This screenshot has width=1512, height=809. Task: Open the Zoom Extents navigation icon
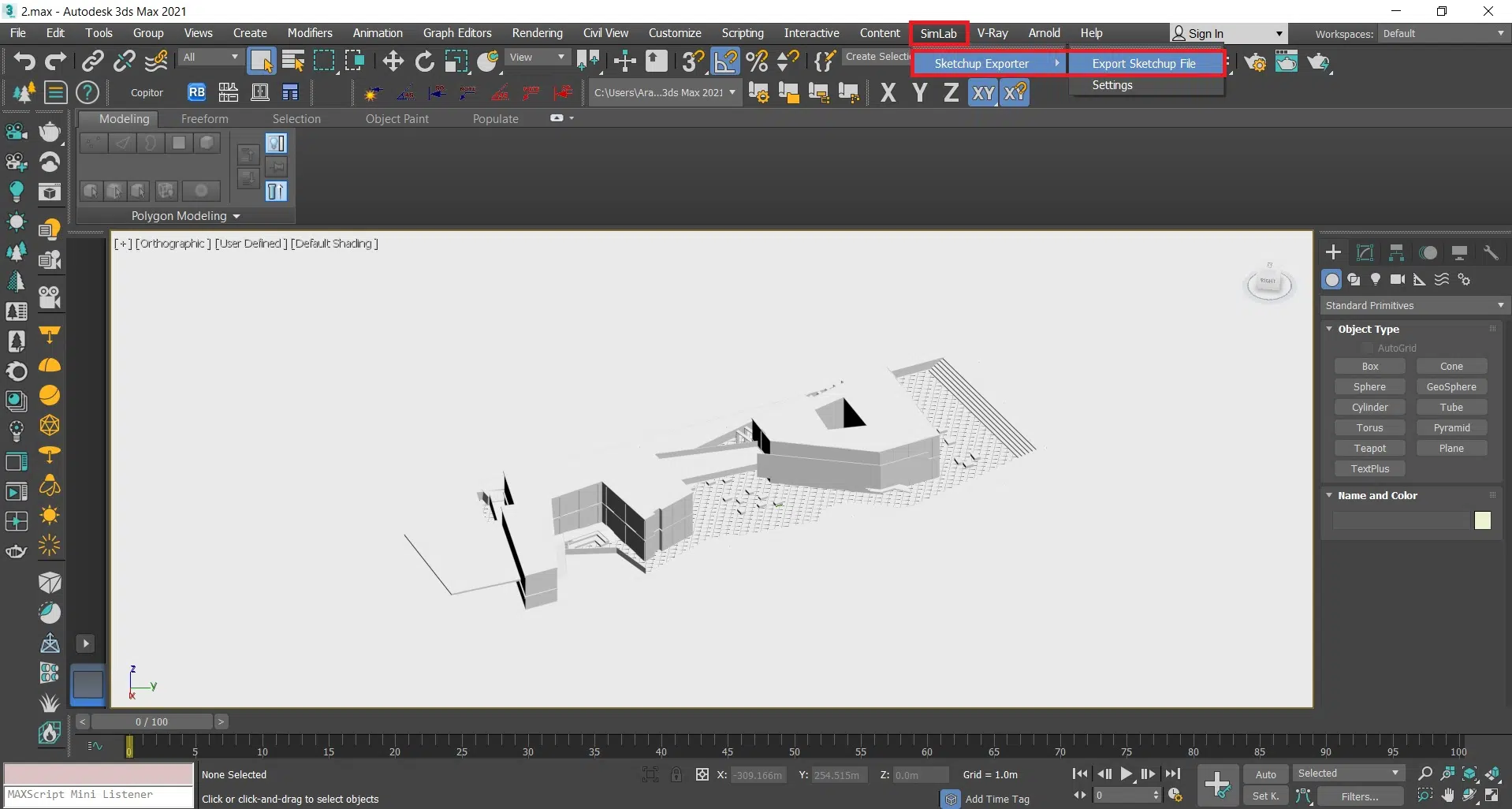pyautogui.click(x=1469, y=774)
